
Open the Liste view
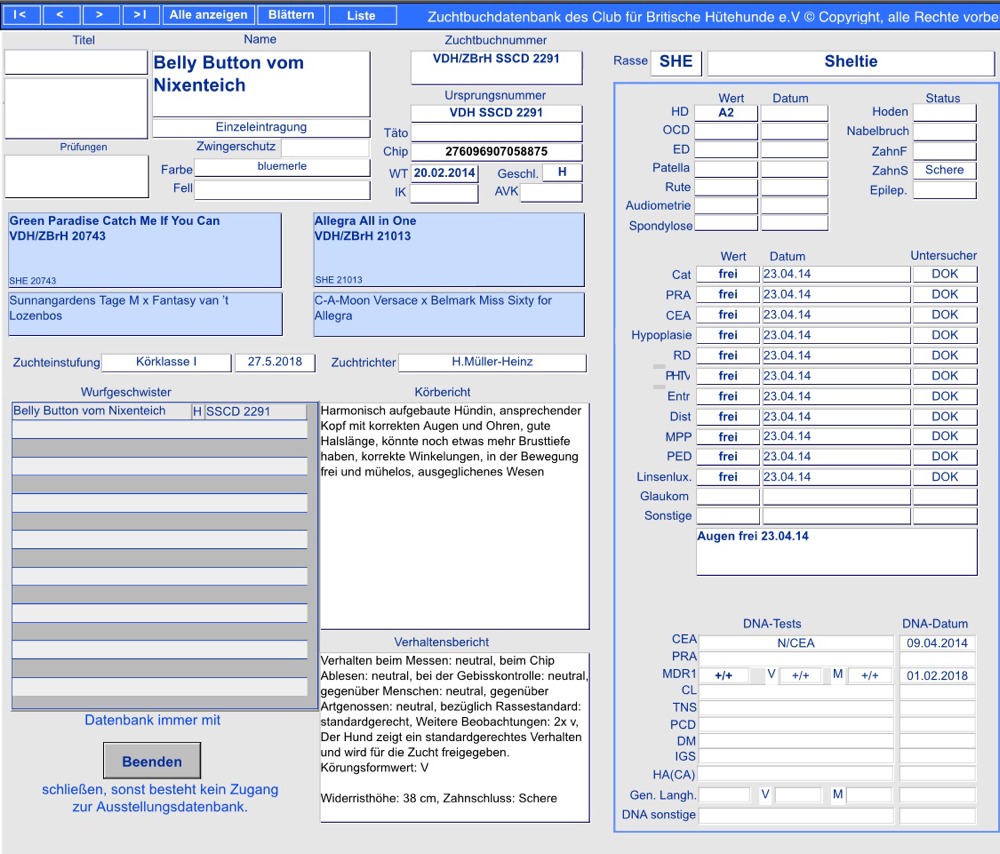tap(362, 15)
